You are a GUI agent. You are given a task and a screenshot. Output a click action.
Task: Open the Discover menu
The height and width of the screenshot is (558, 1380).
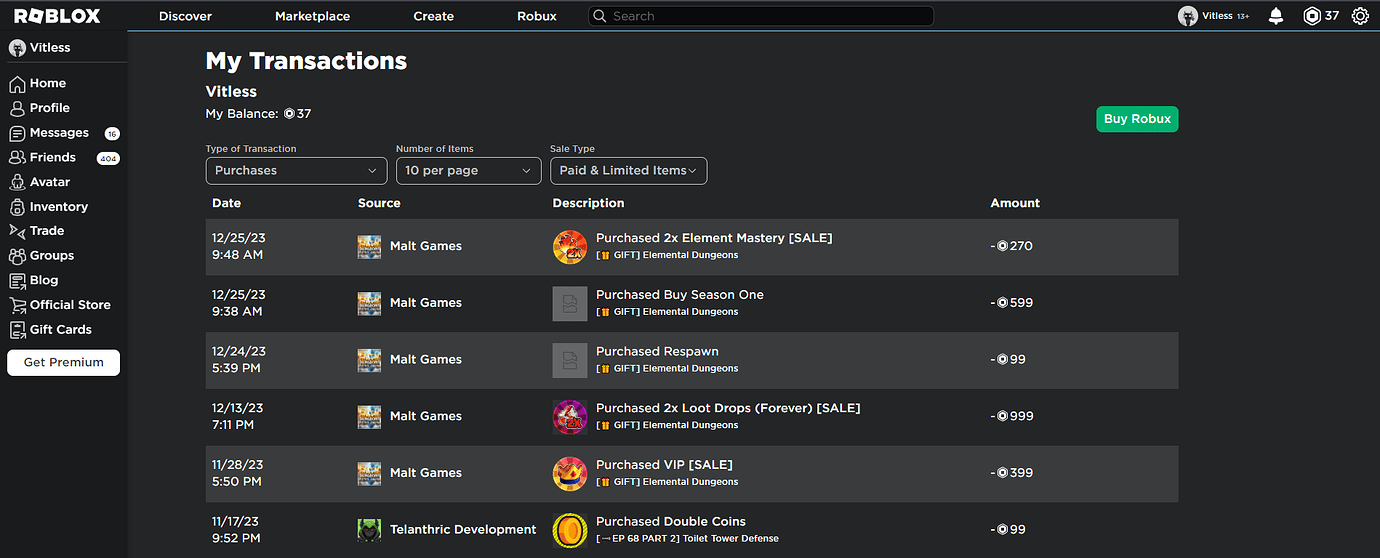pos(185,16)
